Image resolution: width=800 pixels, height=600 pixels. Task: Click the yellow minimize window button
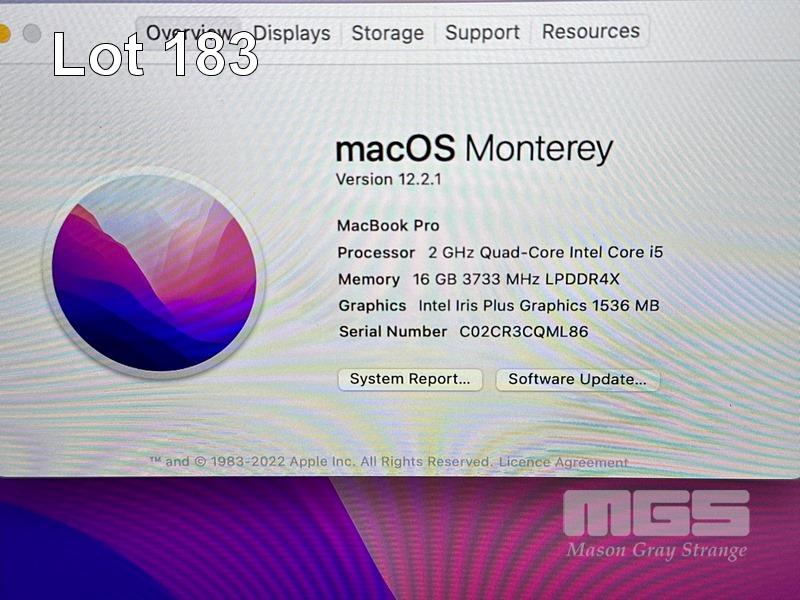pyautogui.click(x=3, y=34)
